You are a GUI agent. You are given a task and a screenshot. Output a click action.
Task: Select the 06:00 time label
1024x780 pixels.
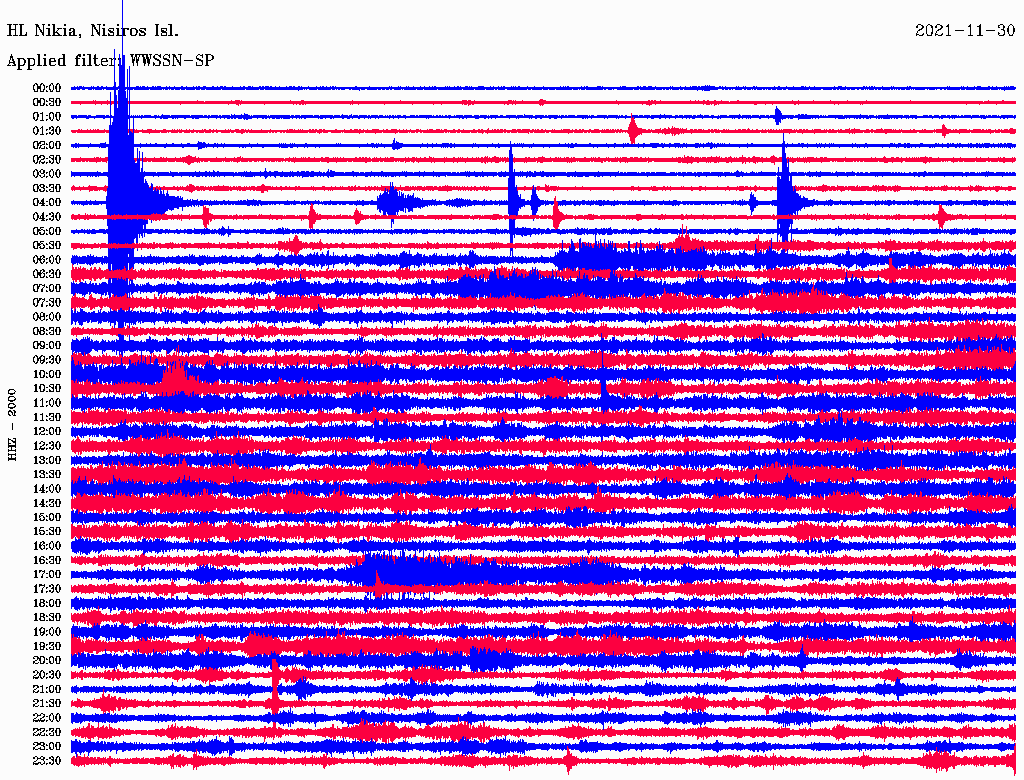tap(47, 259)
